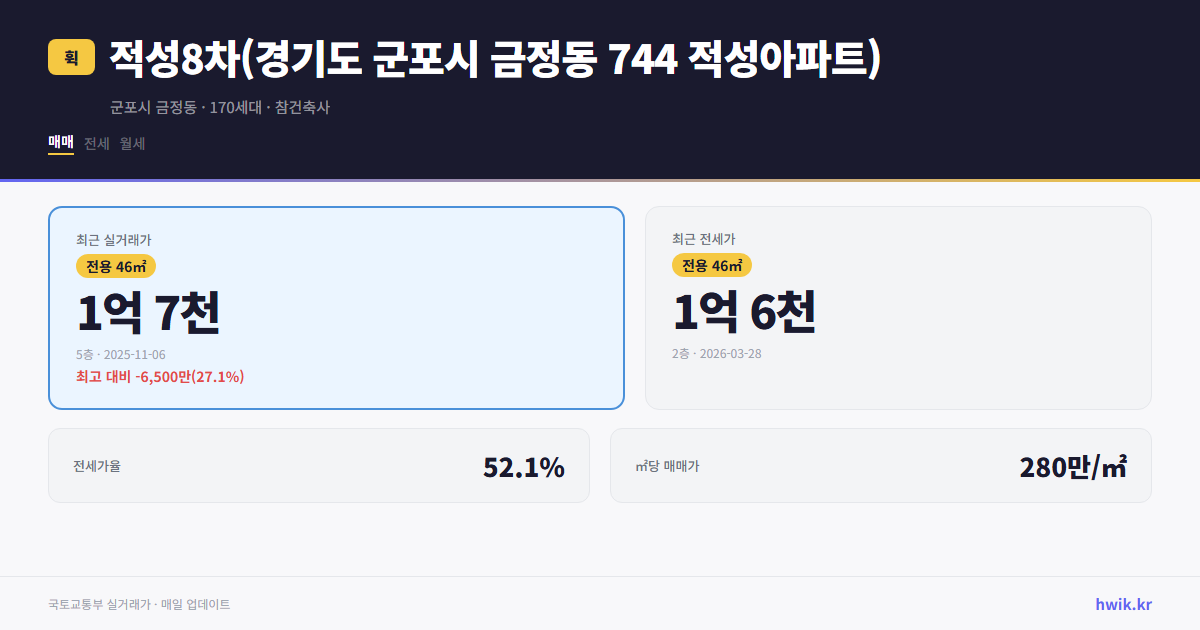
Task: Select the active 매매 tab
Action: coord(59,143)
